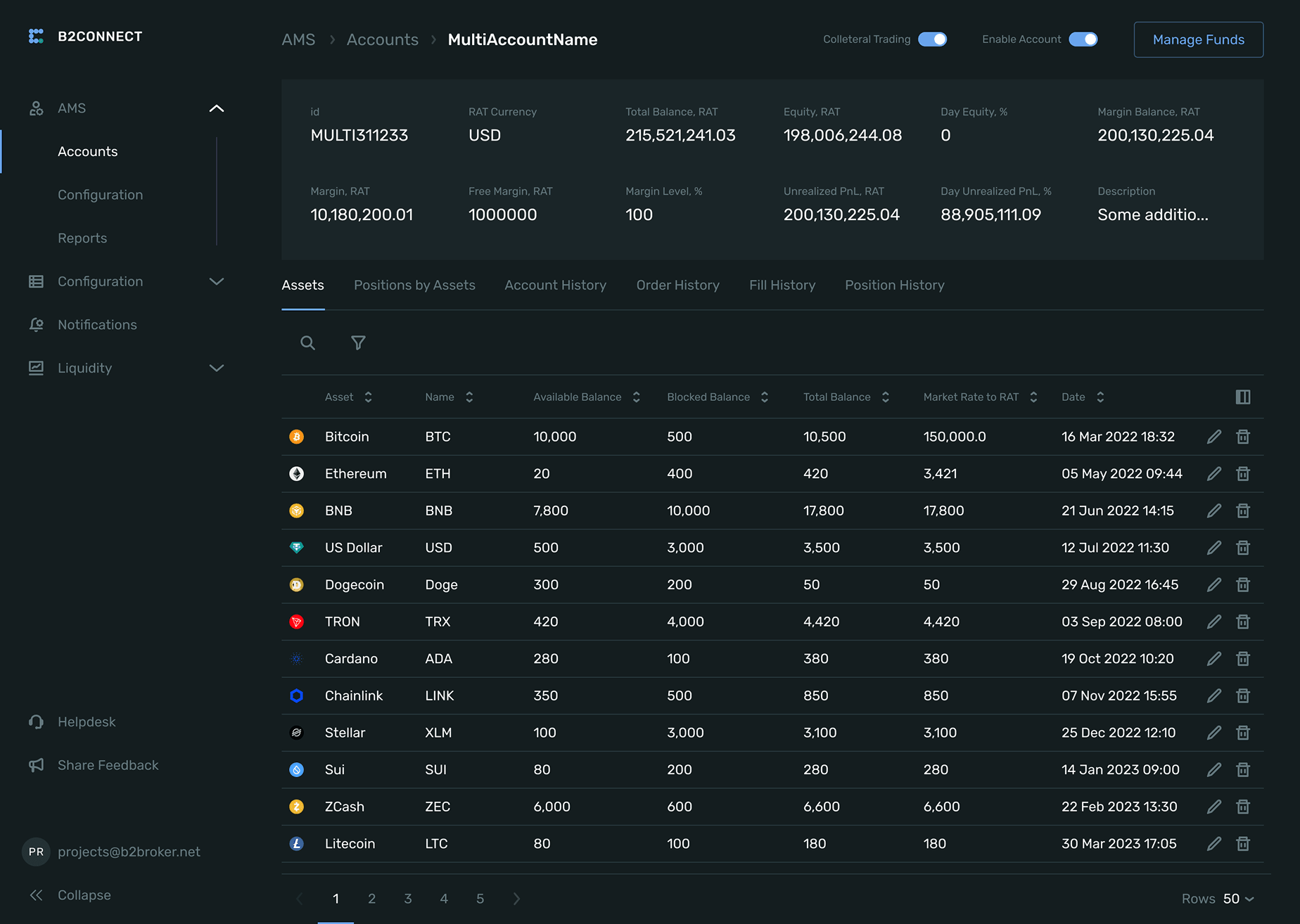Image resolution: width=1300 pixels, height=924 pixels.
Task: Switch to the Order History tab
Action: 677,285
